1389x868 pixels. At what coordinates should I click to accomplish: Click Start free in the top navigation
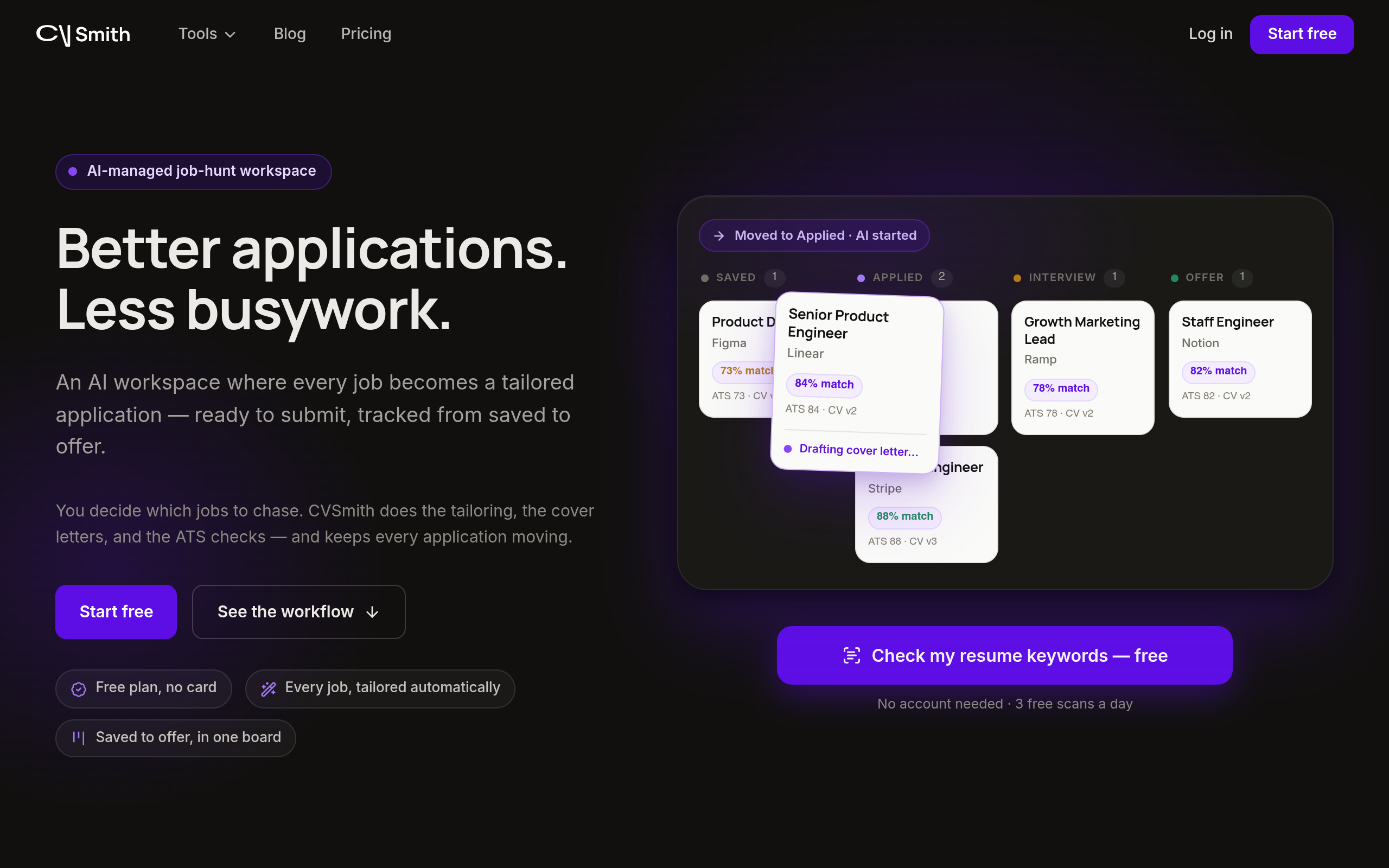[x=1302, y=34]
